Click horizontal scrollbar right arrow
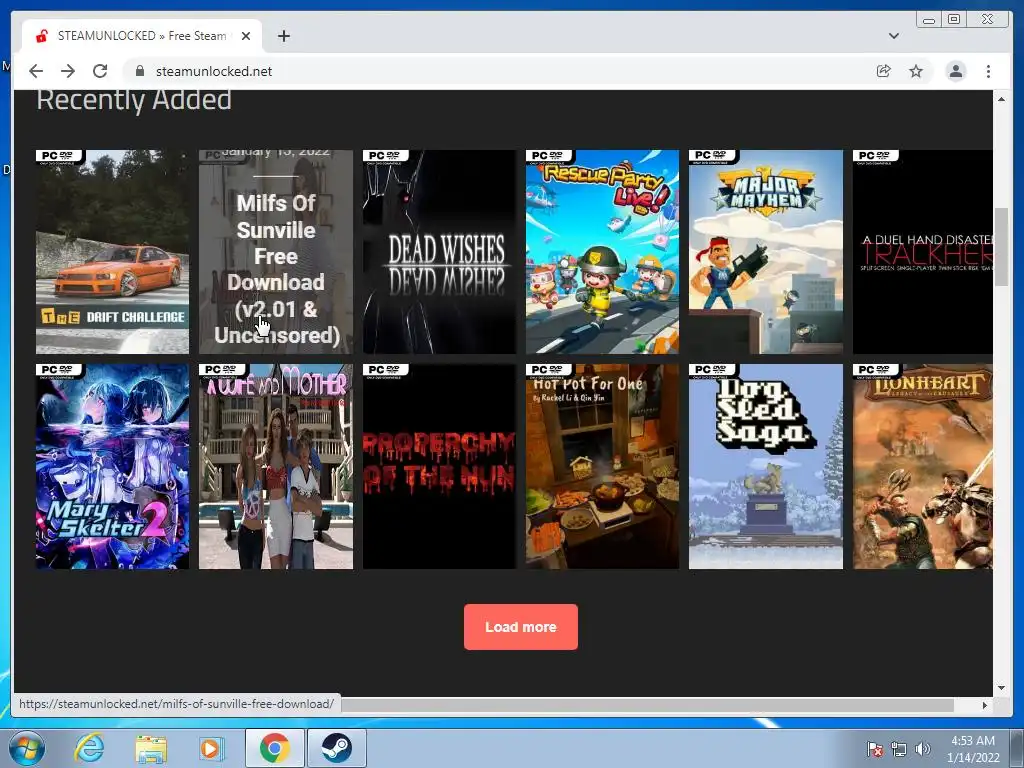 (x=985, y=705)
